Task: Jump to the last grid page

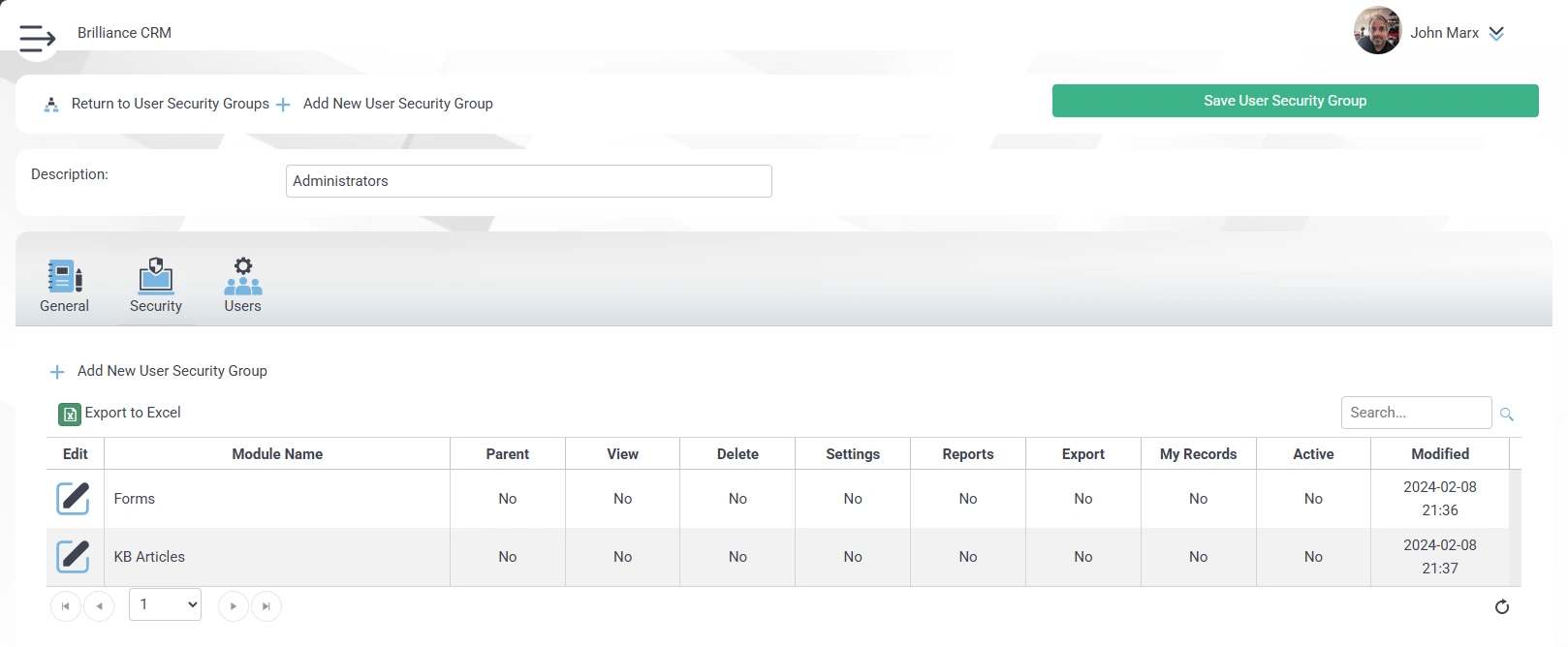Action: (x=267, y=606)
